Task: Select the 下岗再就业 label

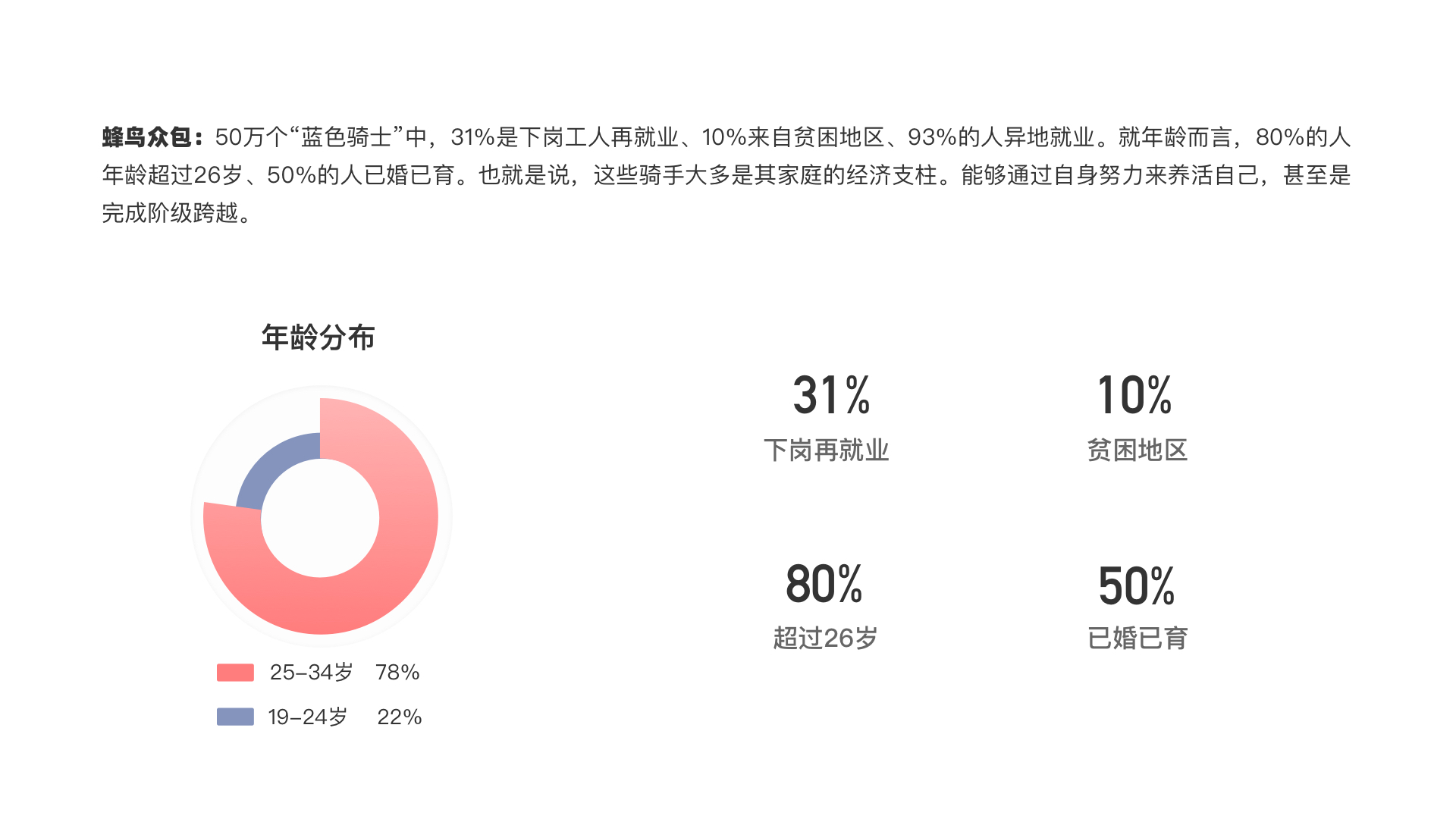Action: [x=826, y=450]
